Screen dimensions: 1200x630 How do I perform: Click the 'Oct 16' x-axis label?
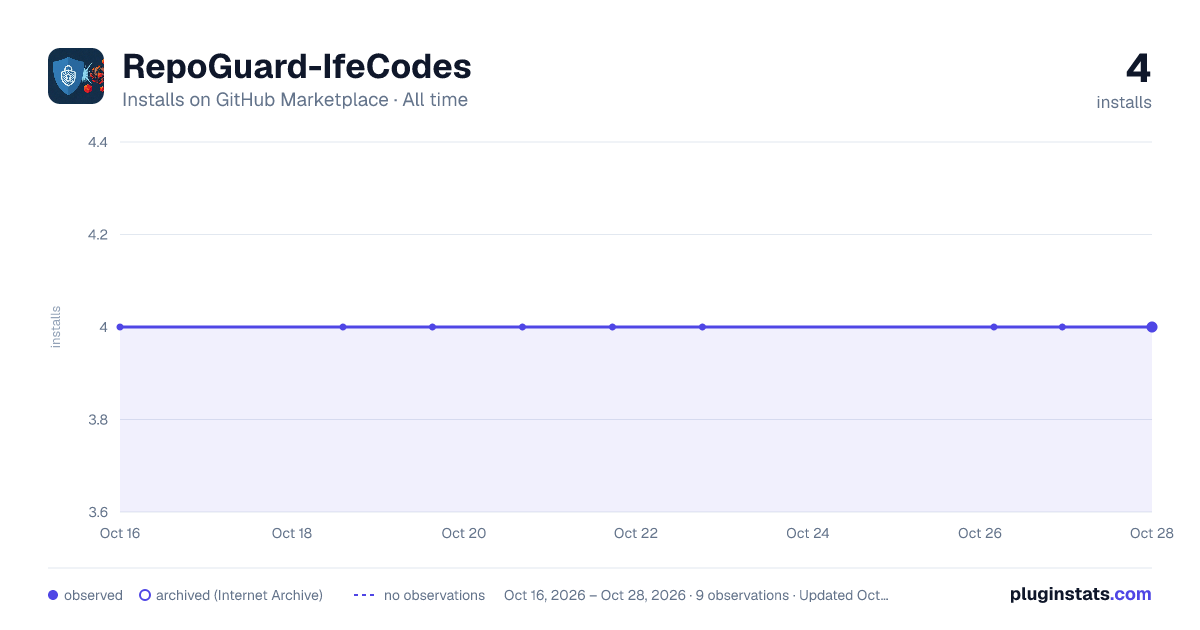120,533
